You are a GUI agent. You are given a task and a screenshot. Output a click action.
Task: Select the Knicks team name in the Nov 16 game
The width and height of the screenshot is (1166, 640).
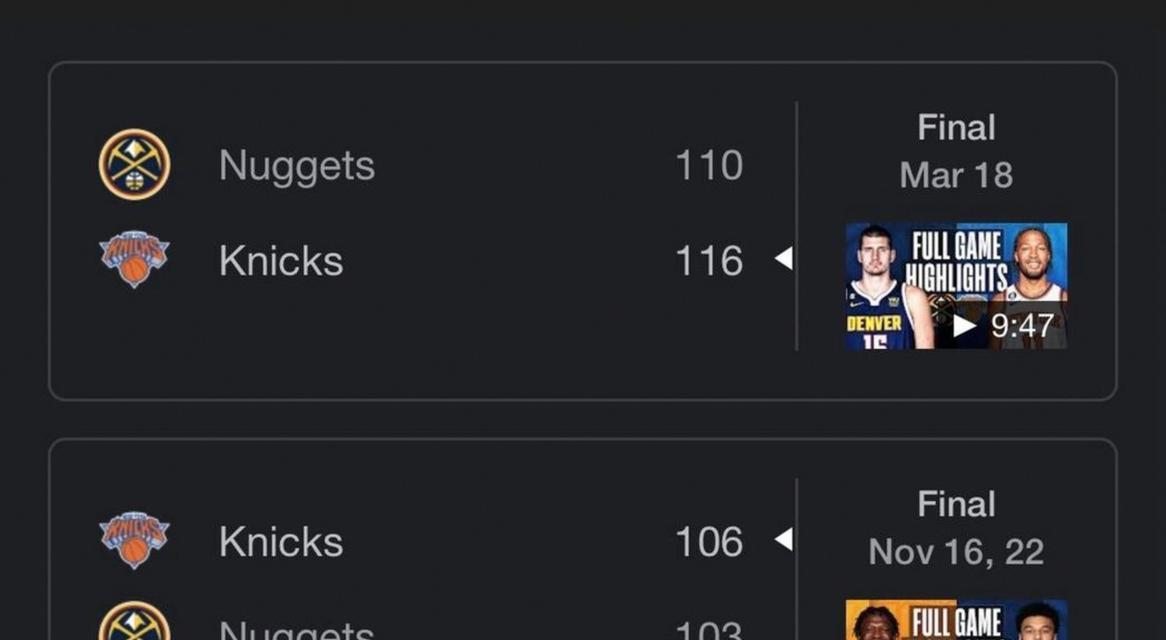pyautogui.click(x=281, y=542)
